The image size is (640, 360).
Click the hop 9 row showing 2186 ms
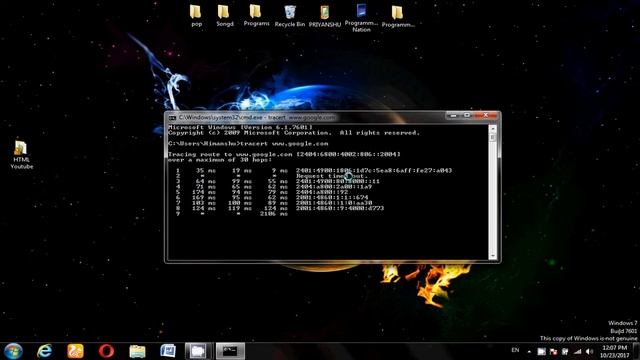coord(231,213)
